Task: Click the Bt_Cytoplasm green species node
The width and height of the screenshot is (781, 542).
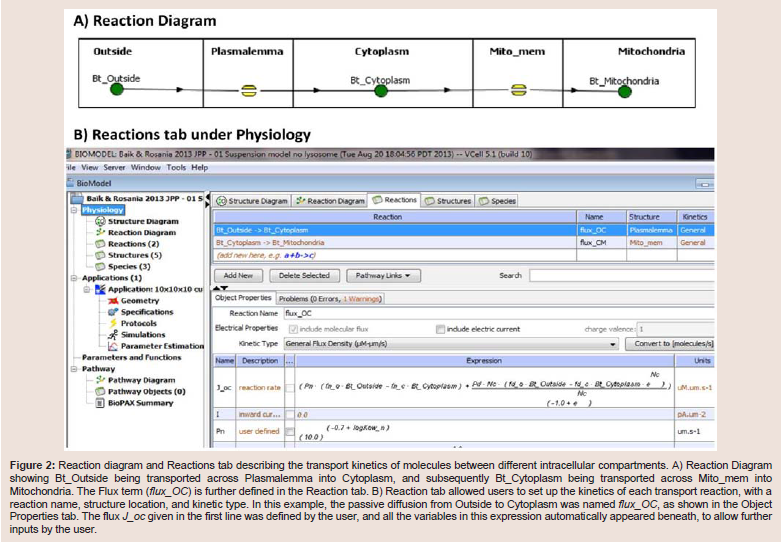Action: (x=381, y=91)
